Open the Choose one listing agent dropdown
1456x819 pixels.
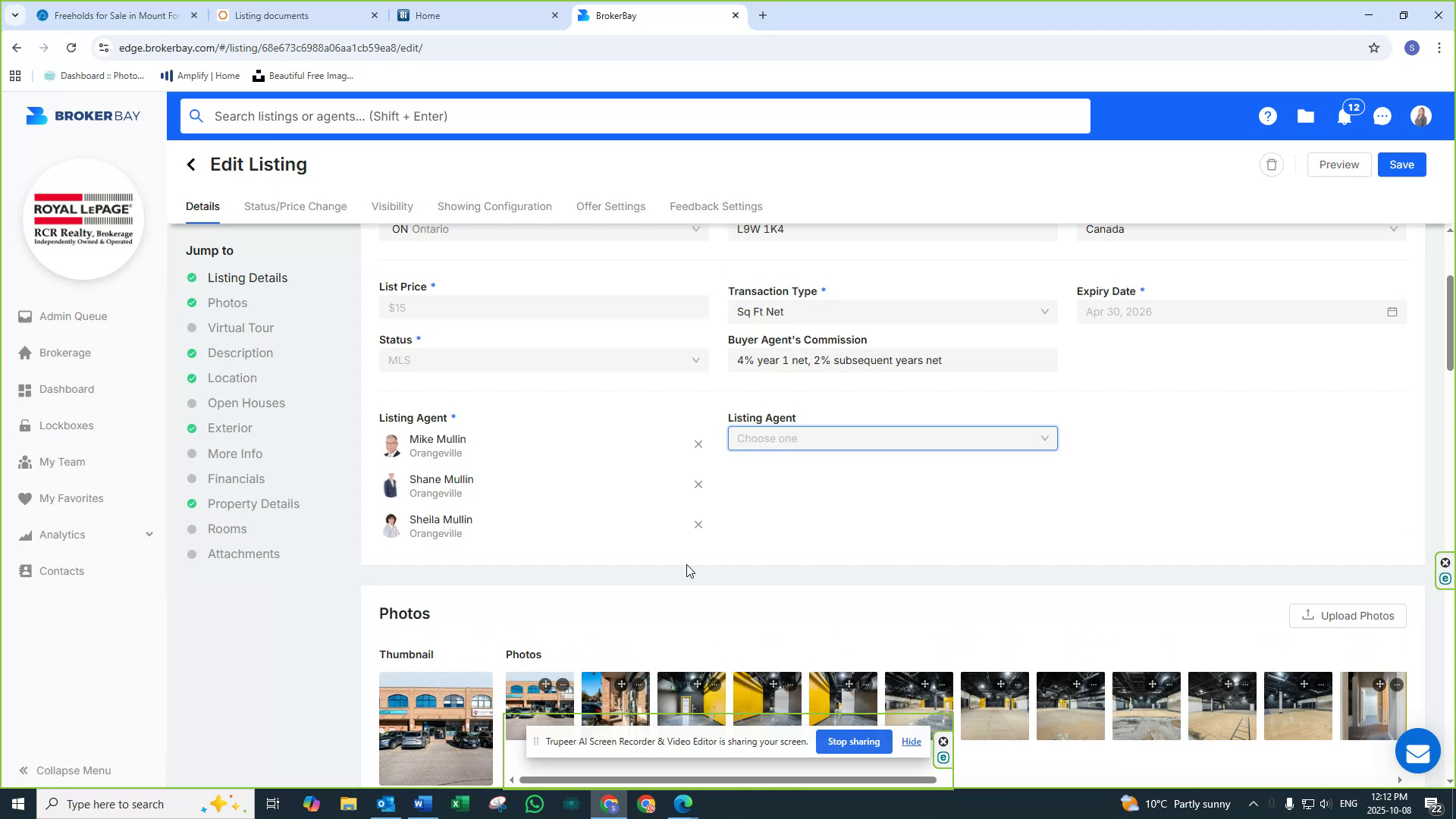[x=892, y=438]
